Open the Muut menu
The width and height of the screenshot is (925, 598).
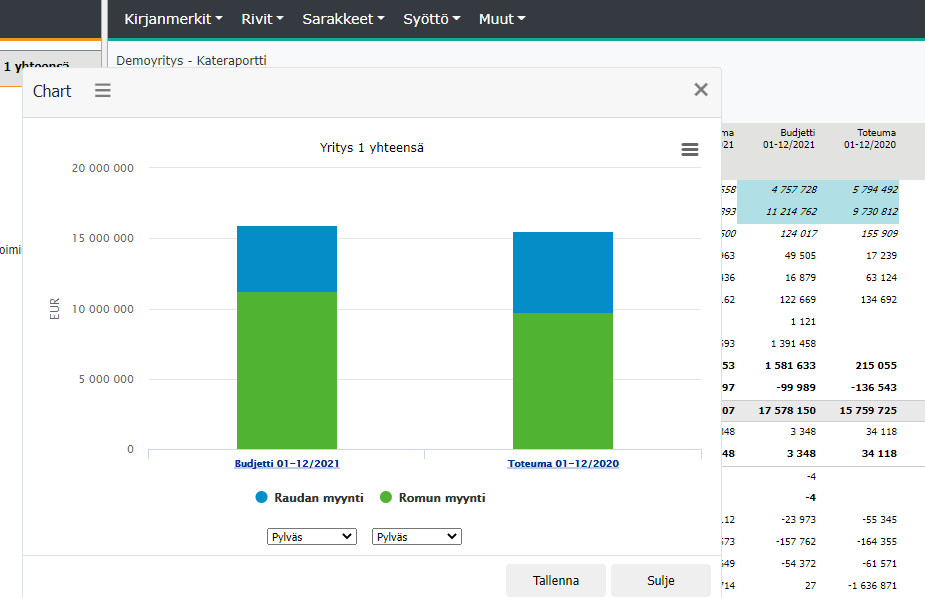coord(501,19)
